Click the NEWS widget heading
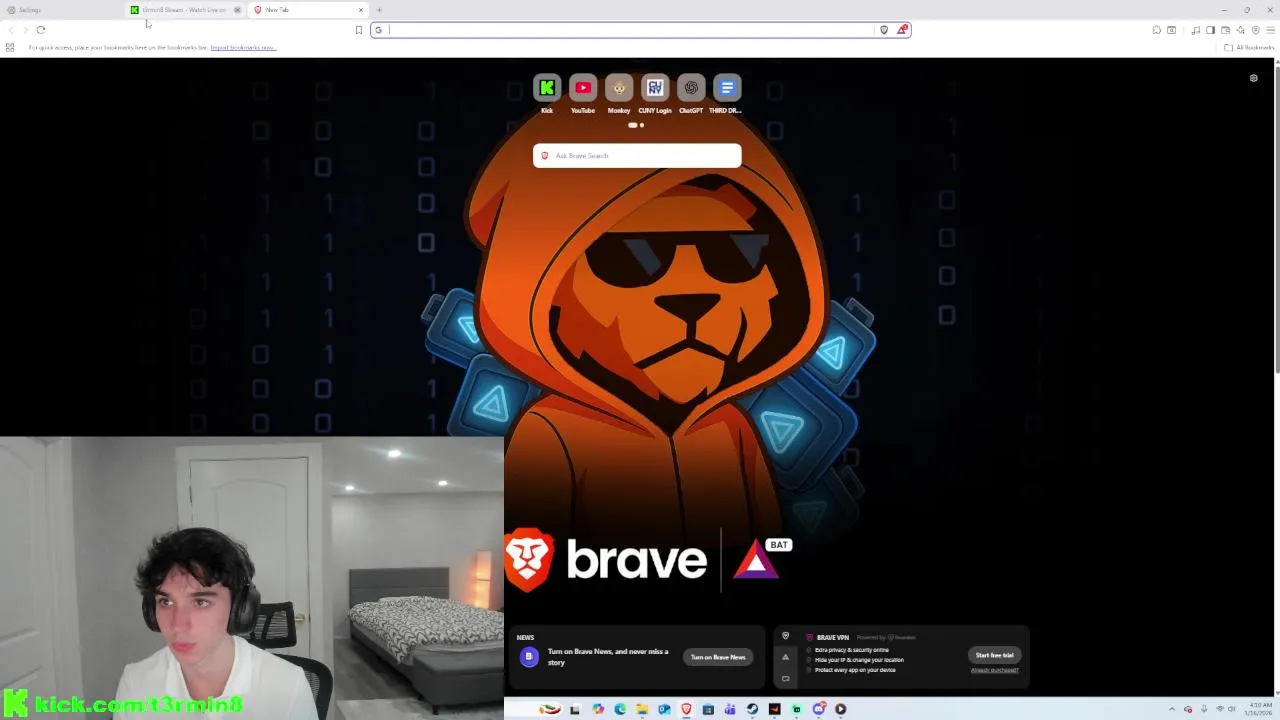The height and width of the screenshot is (720, 1280). [525, 637]
